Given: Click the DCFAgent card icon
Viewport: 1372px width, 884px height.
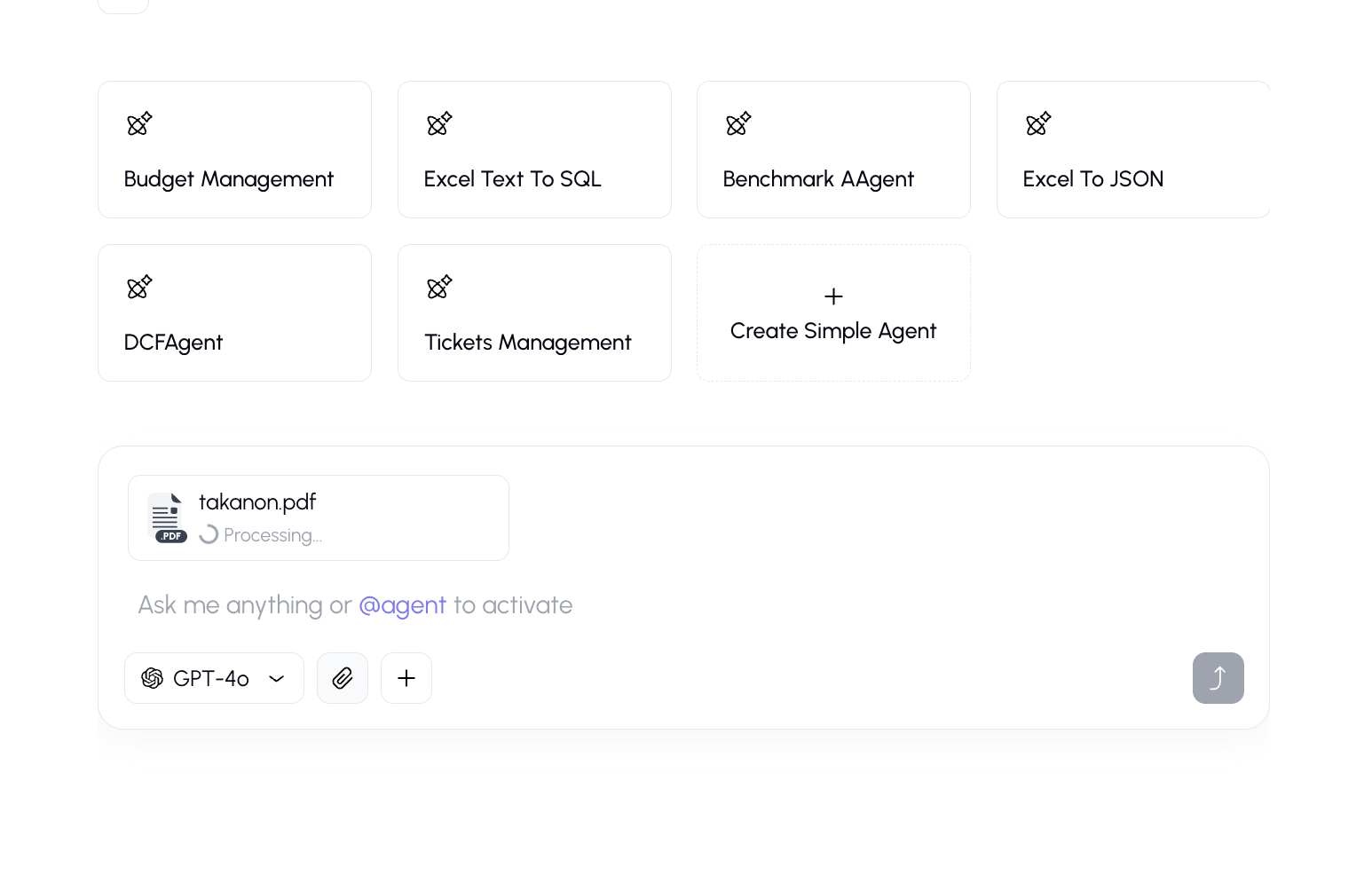Looking at the screenshot, I should 139,287.
